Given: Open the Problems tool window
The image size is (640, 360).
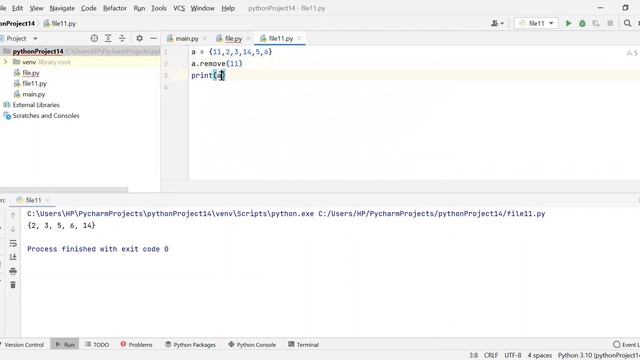Looking at the screenshot, I should [136, 344].
